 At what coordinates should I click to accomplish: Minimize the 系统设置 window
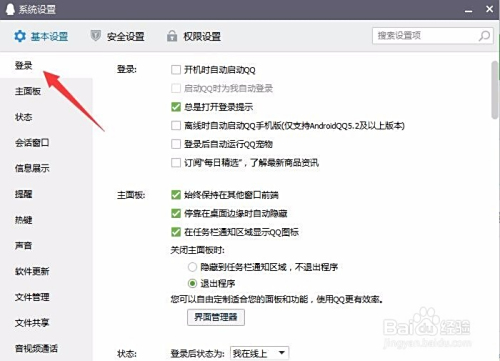point(469,10)
